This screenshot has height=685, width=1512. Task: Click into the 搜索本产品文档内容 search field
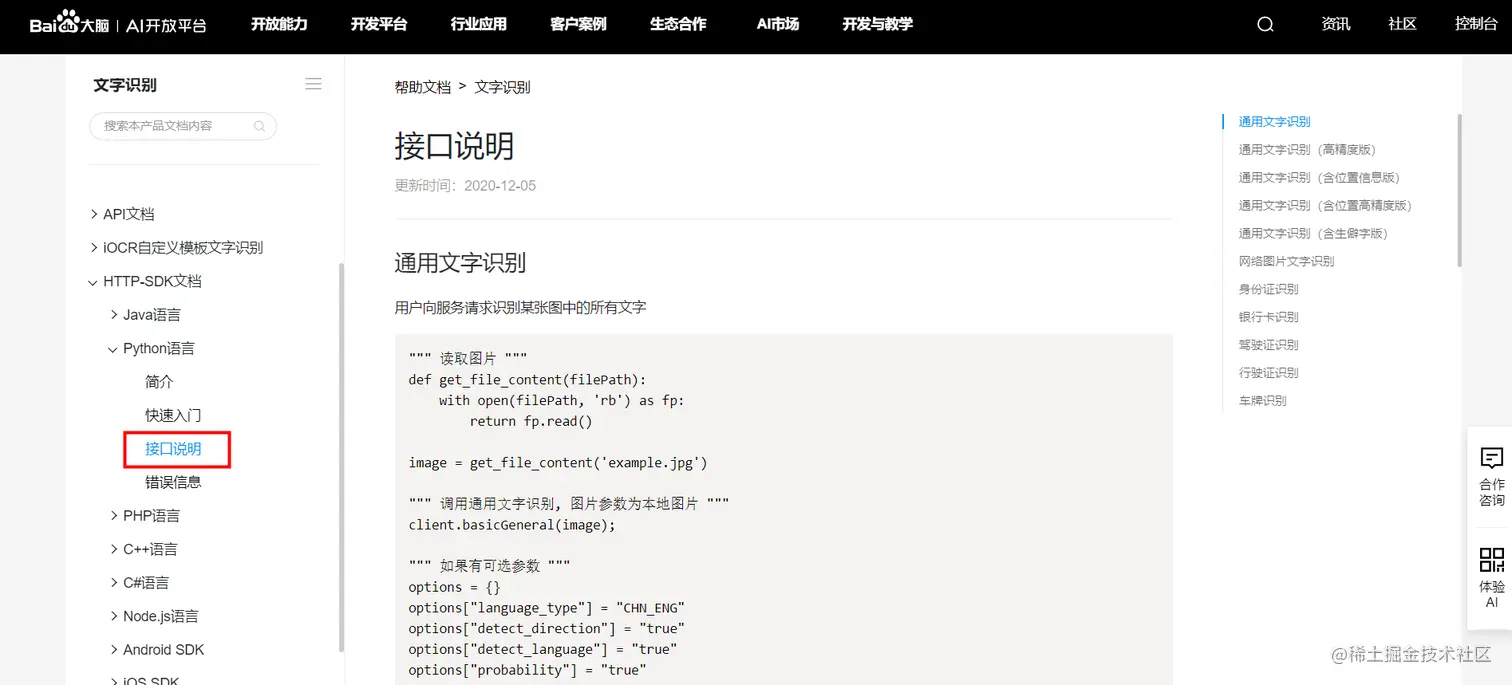tap(183, 126)
